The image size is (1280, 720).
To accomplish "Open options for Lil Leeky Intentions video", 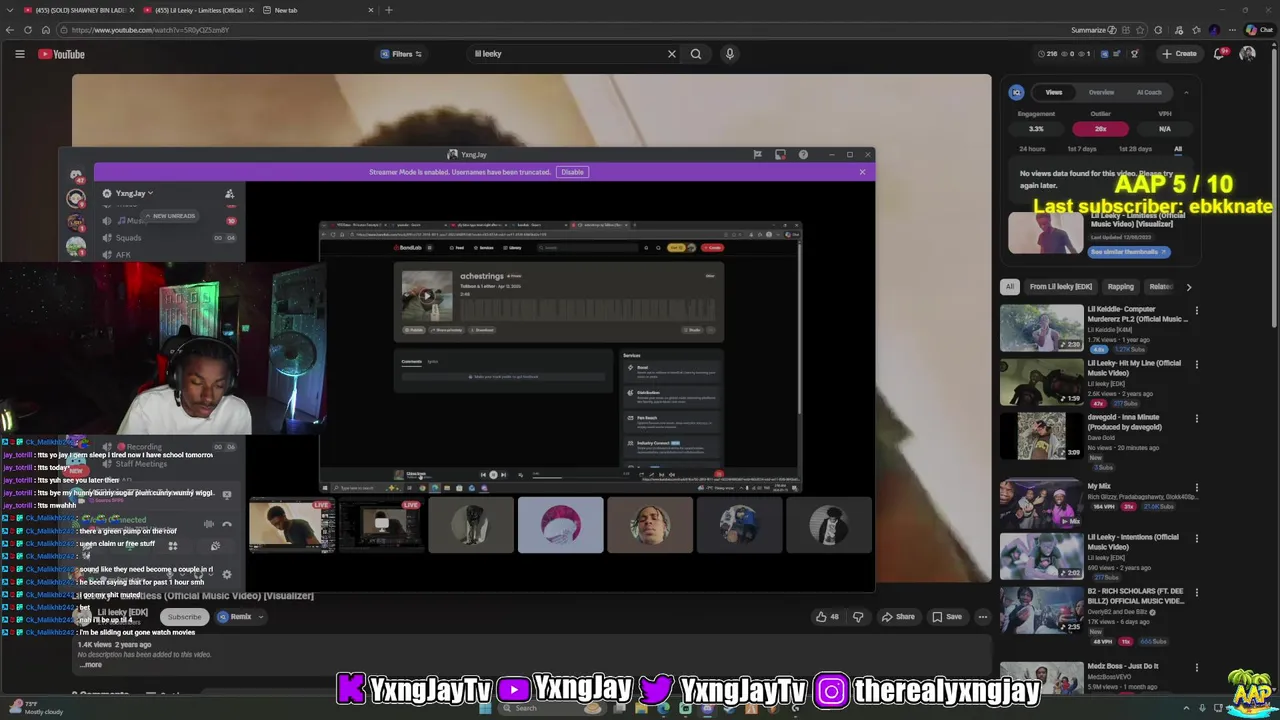I will click(1196, 538).
